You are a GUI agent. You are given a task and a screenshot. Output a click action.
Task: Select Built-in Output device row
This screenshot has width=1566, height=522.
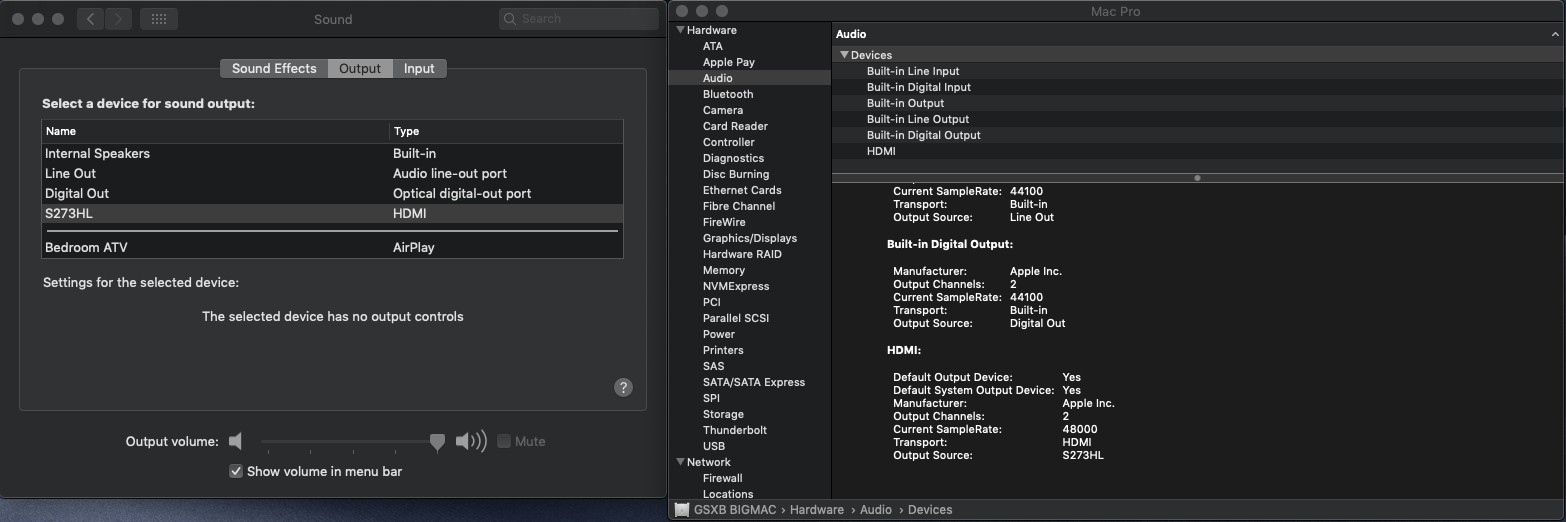[x=1198, y=103]
